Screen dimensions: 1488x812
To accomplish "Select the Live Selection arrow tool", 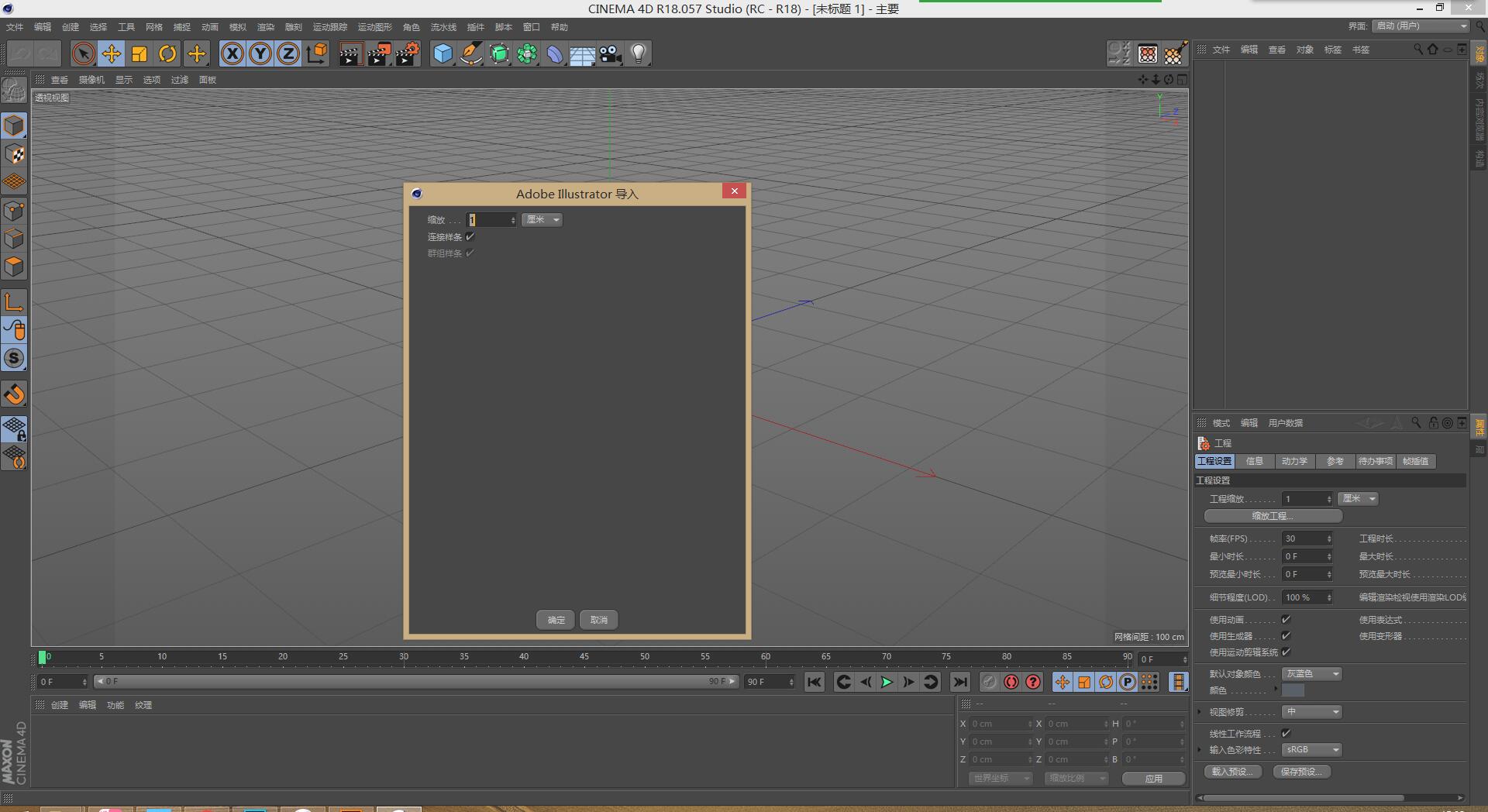I will 83,53.
